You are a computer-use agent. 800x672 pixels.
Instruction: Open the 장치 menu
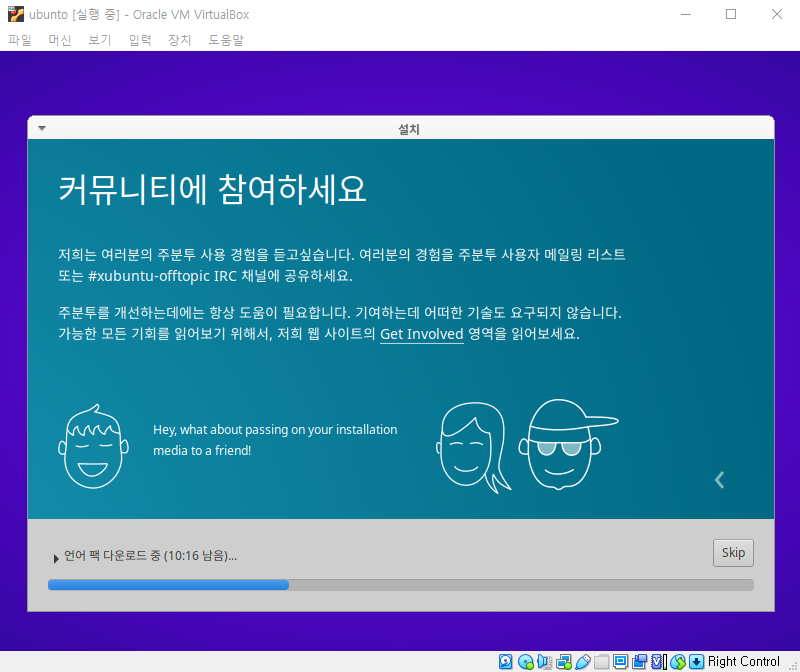coord(180,40)
